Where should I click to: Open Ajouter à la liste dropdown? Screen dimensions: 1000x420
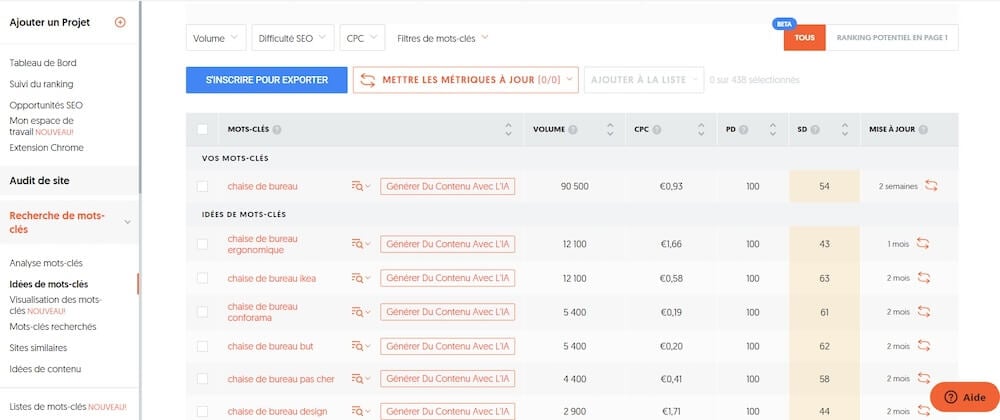[x=644, y=80]
